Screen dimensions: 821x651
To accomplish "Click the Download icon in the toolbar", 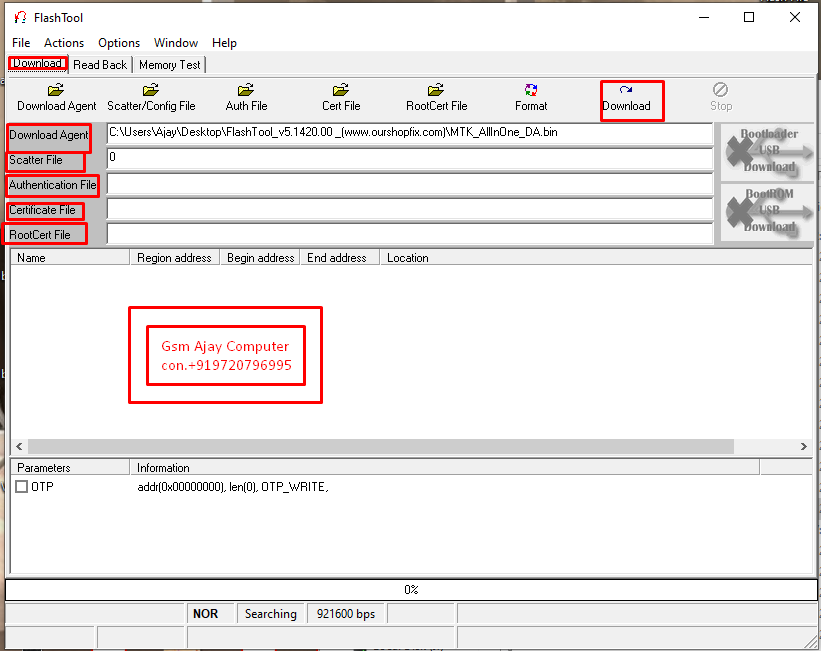I will point(631,97).
